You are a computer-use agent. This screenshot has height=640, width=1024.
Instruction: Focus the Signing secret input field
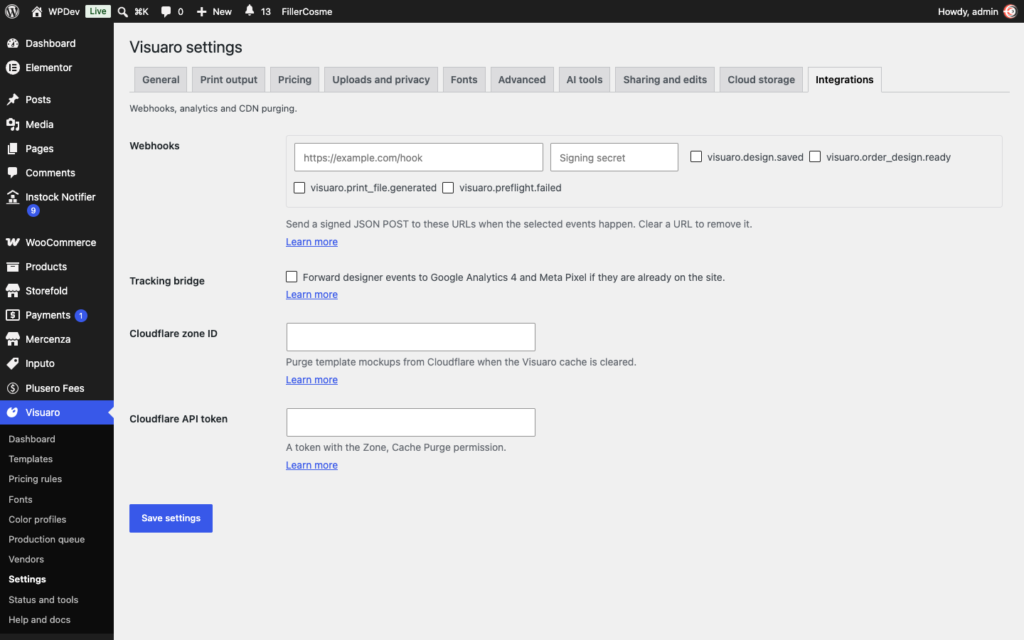pos(615,157)
